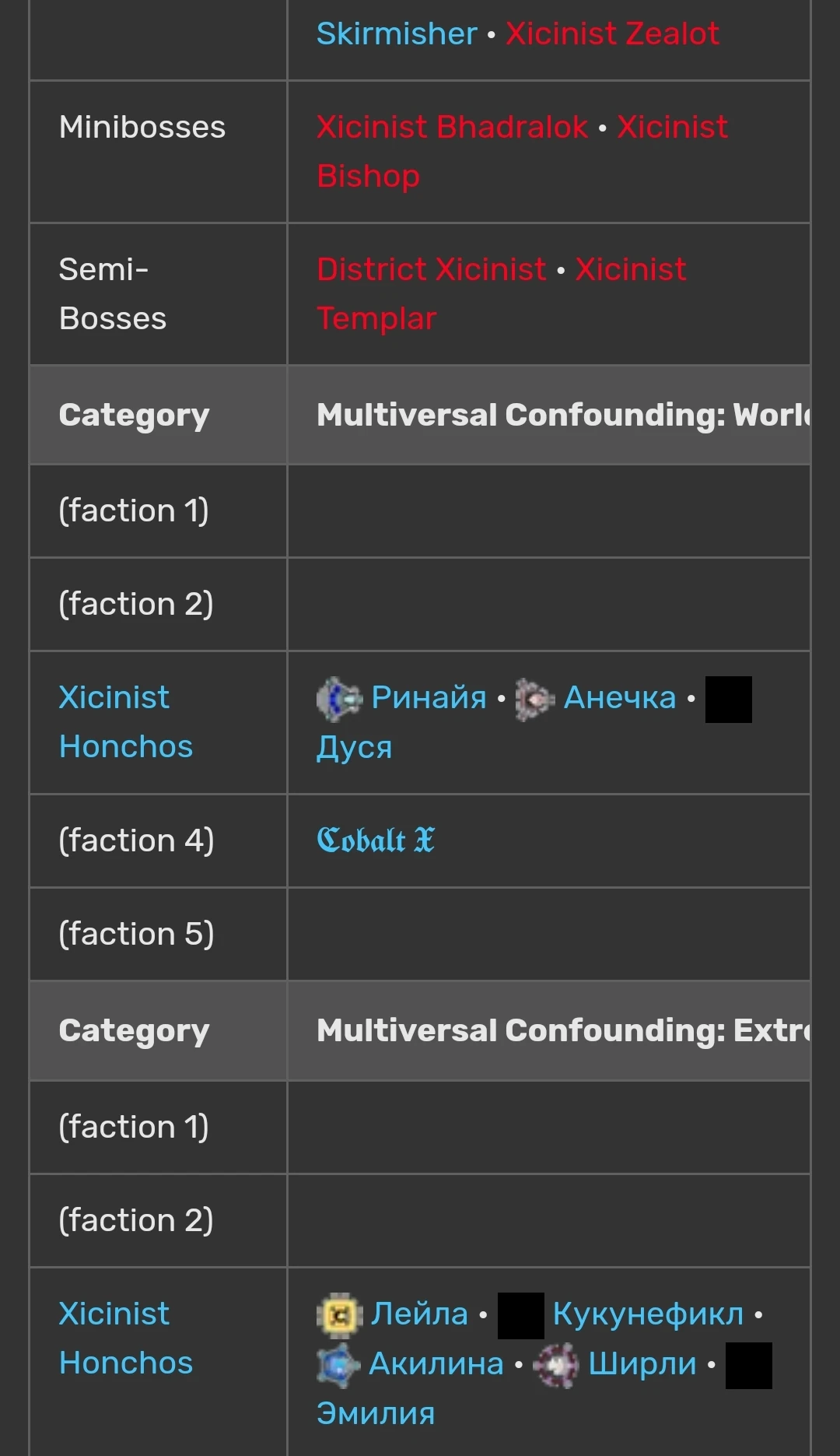840x1456 pixels.
Task: Follow the Xicinist Bhadralok red link
Action: click(x=452, y=127)
